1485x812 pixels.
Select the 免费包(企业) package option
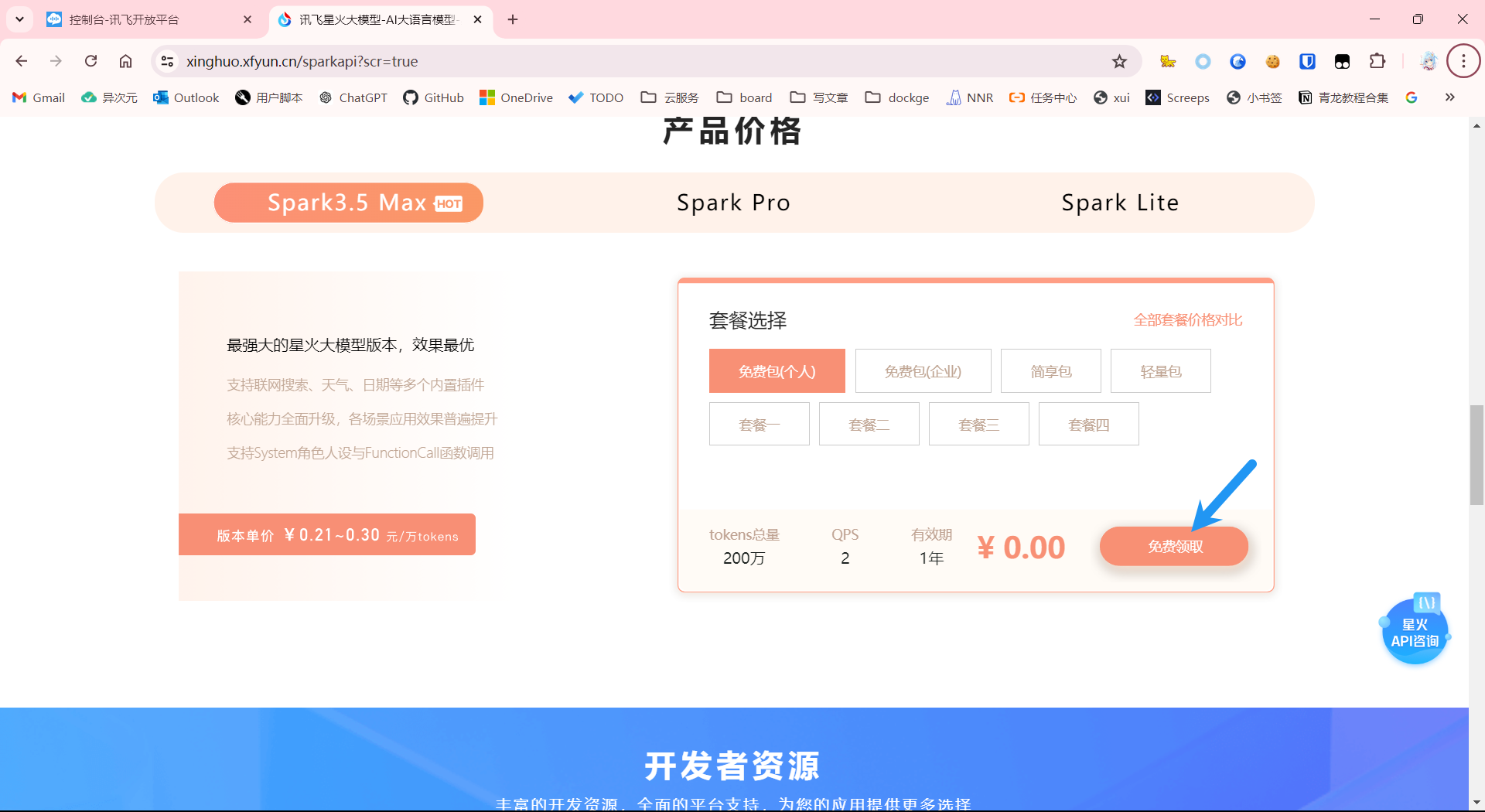click(923, 371)
